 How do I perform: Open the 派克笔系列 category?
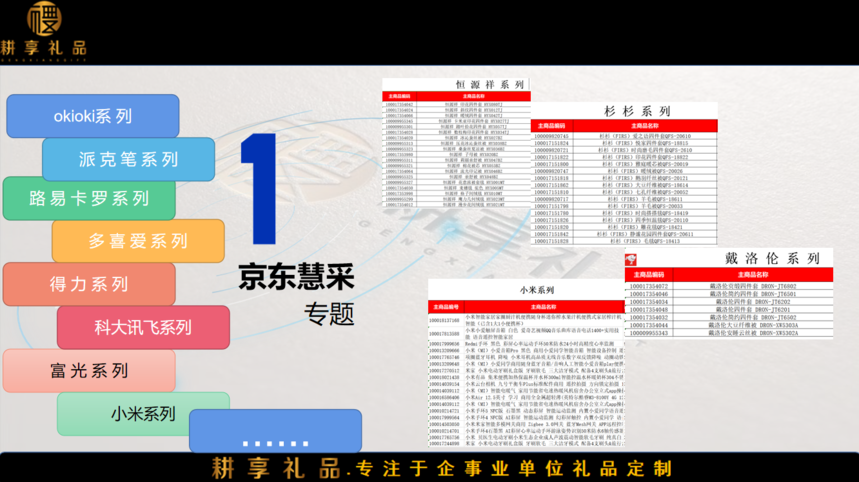click(x=128, y=159)
